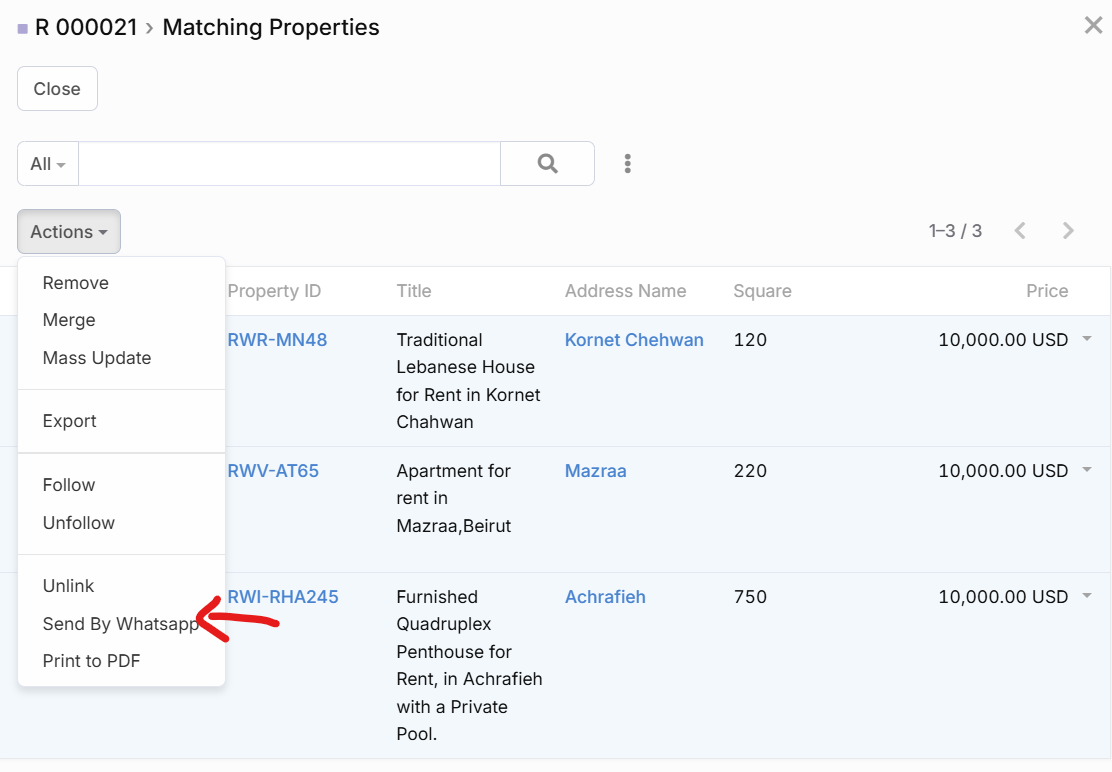Screen dimensions: 1112x772
Task: Open row menu for RWI-RHA245 property
Action: point(1087,597)
